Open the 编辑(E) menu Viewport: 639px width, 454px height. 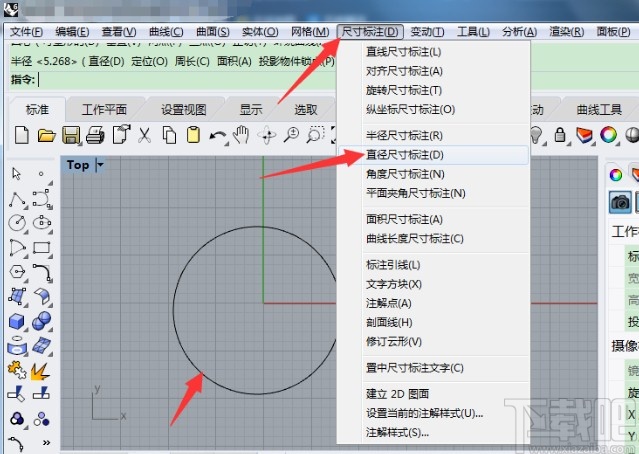[72, 32]
